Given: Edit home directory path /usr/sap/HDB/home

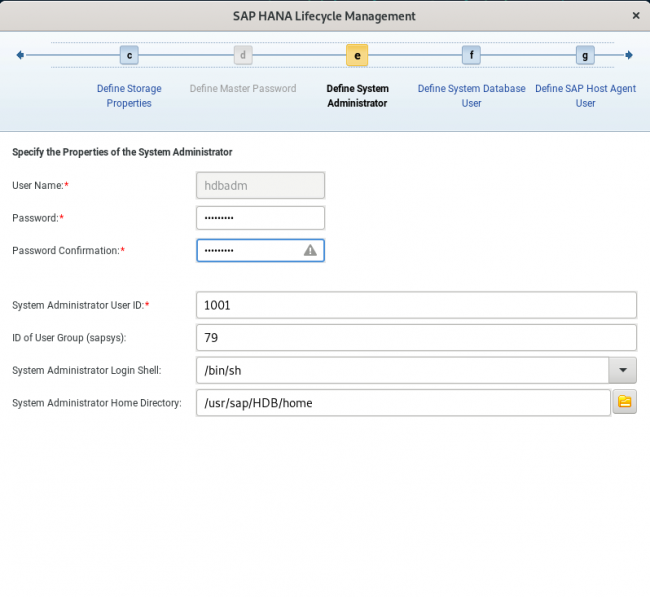Looking at the screenshot, I should point(403,403).
